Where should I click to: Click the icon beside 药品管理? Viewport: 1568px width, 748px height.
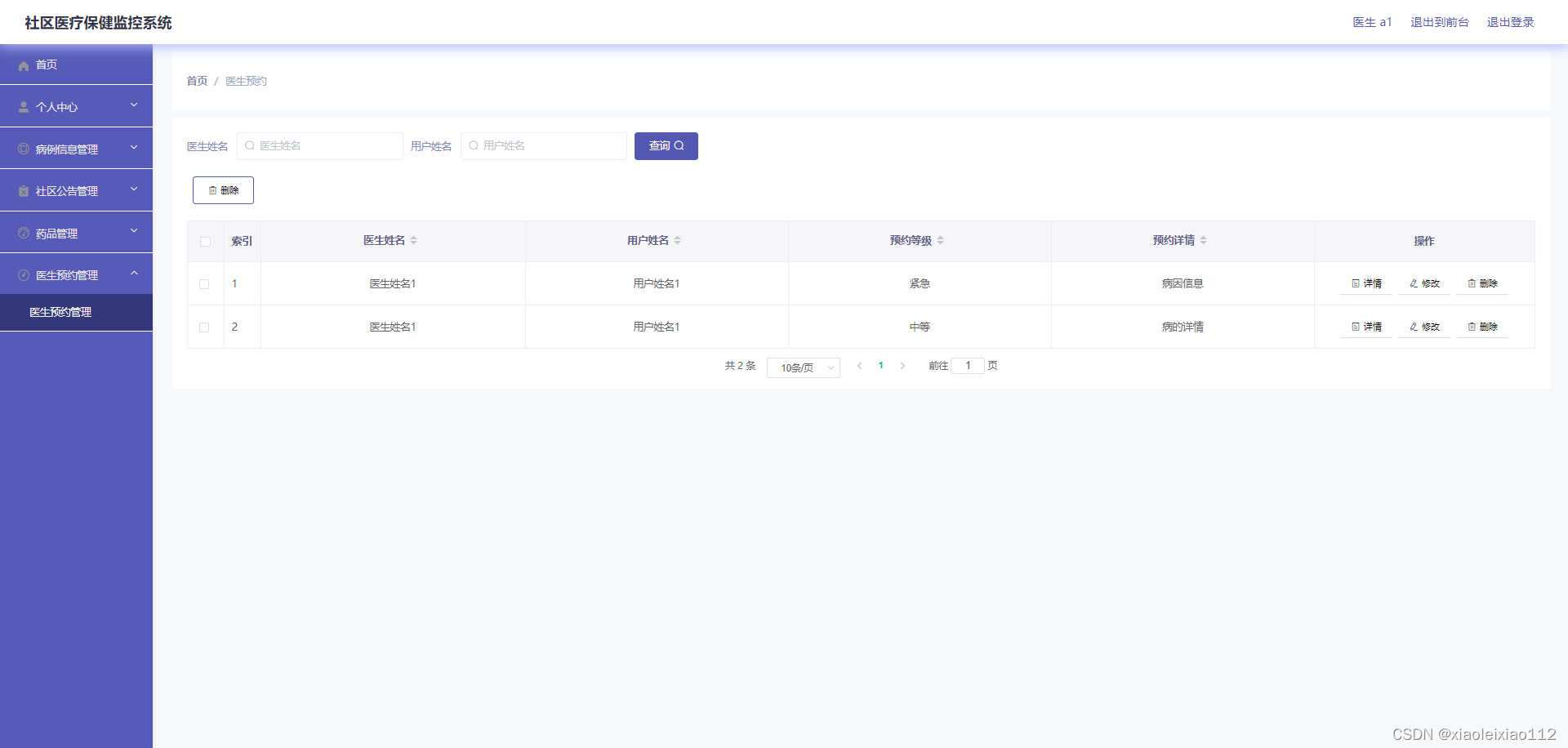click(24, 233)
